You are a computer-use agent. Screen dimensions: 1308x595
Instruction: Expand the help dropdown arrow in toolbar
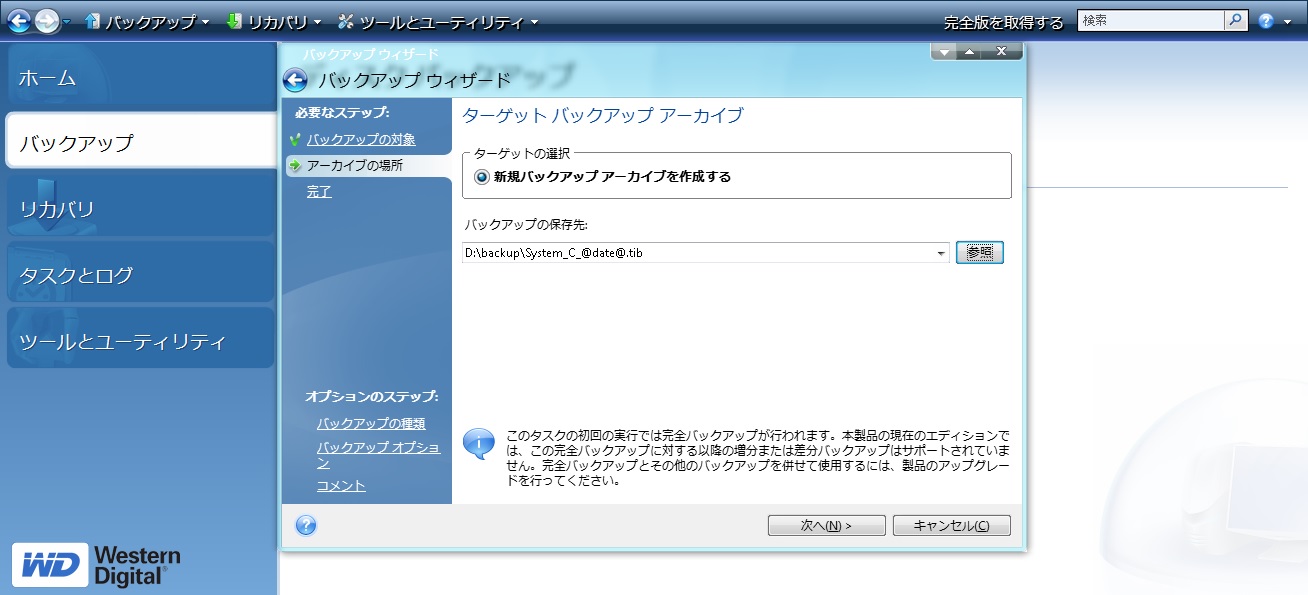[x=1285, y=22]
